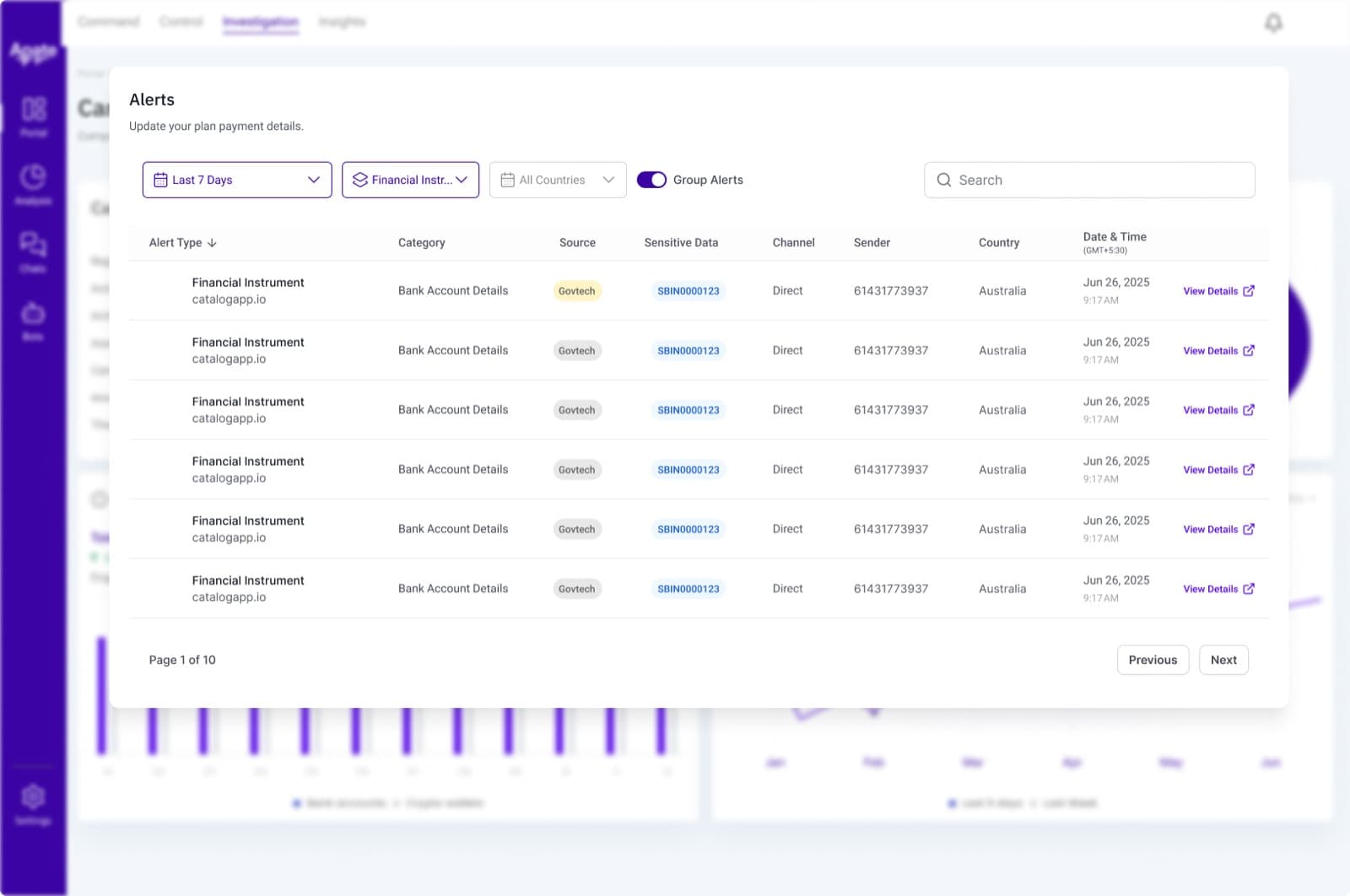Switch to the Control tab
The width and height of the screenshot is (1350, 896).
(181, 21)
